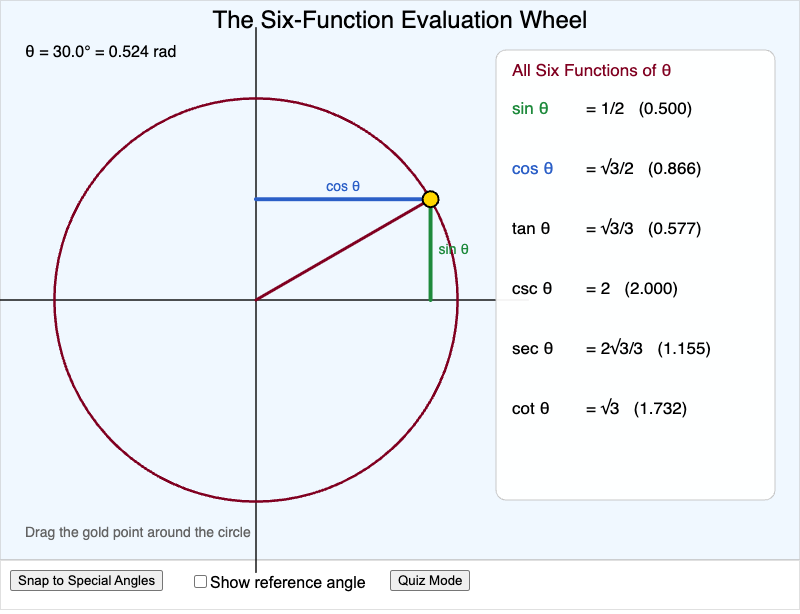
Task: Enable the Show reference angle checkbox
Action: click(201, 581)
